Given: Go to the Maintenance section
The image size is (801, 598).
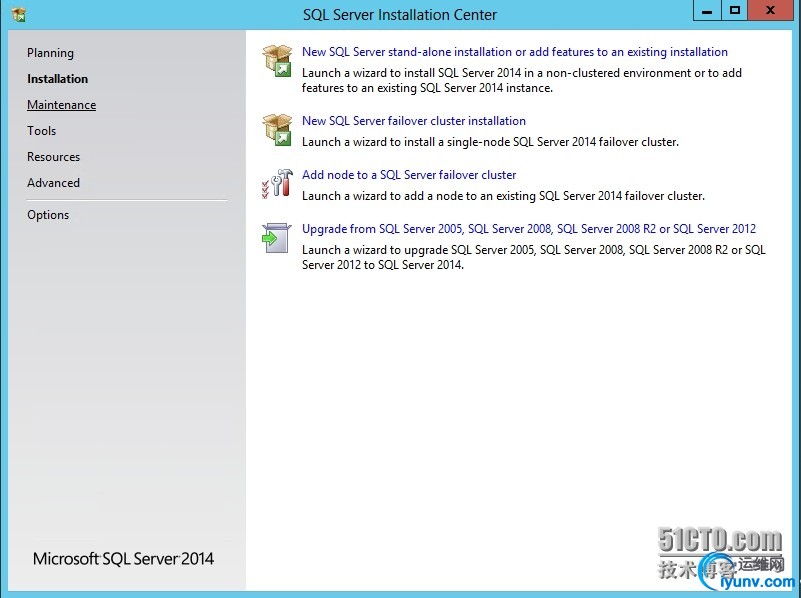Looking at the screenshot, I should (61, 105).
